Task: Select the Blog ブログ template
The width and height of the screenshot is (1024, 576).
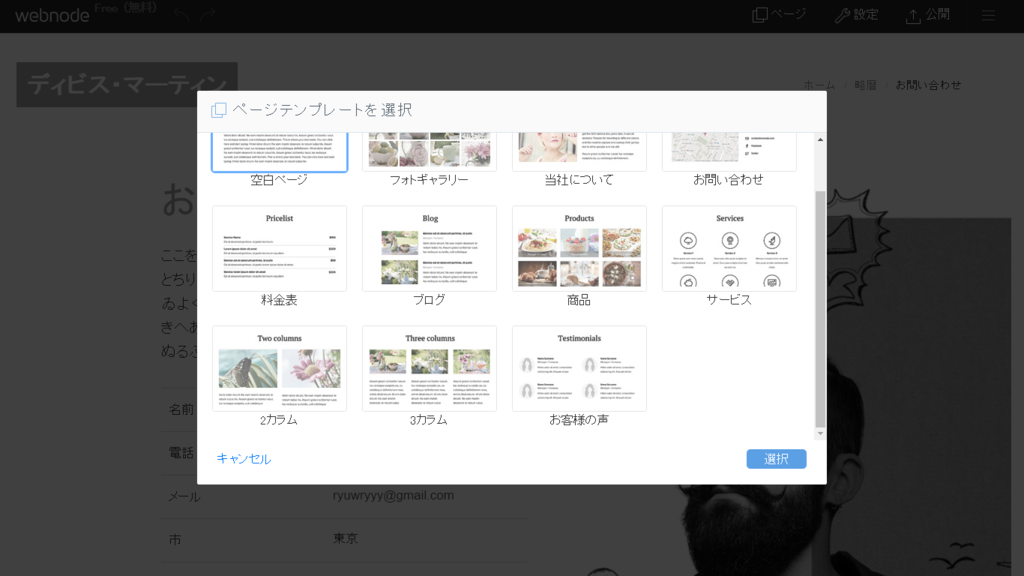Action: (429, 248)
